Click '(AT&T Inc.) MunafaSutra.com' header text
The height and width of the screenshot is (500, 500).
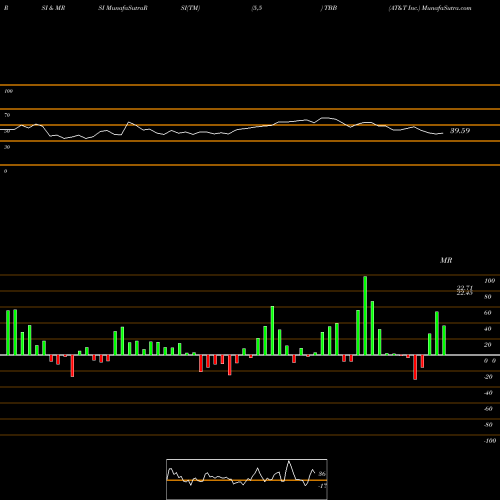click(x=430, y=8)
